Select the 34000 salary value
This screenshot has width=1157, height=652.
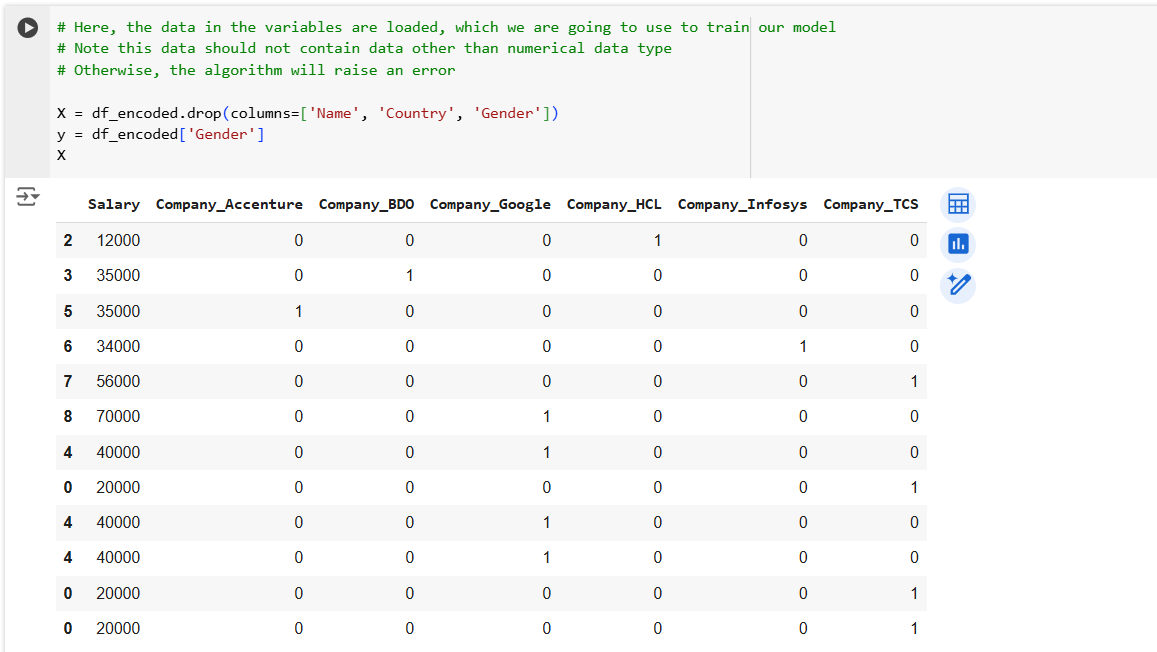(x=118, y=346)
